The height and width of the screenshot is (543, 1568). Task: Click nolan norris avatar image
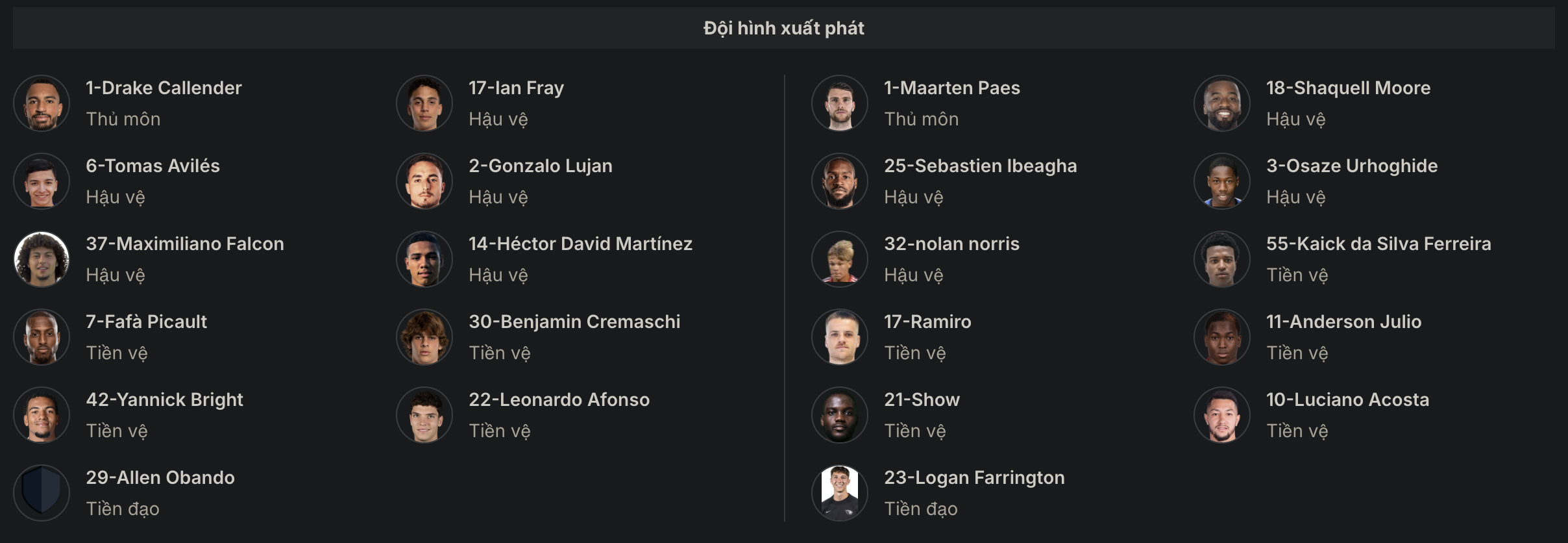tap(840, 259)
